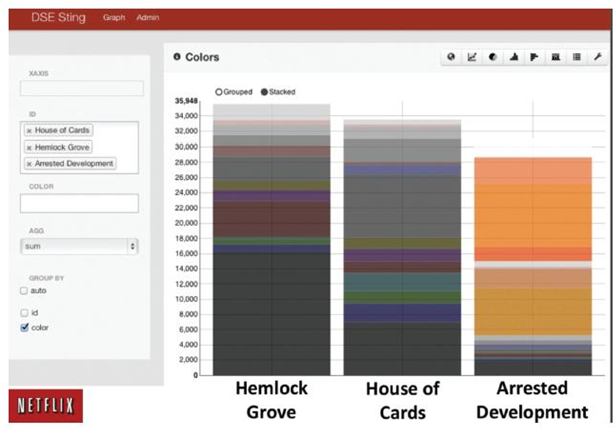The width and height of the screenshot is (615, 431).
Task: Click the Colors panel title
Action: coord(202,57)
